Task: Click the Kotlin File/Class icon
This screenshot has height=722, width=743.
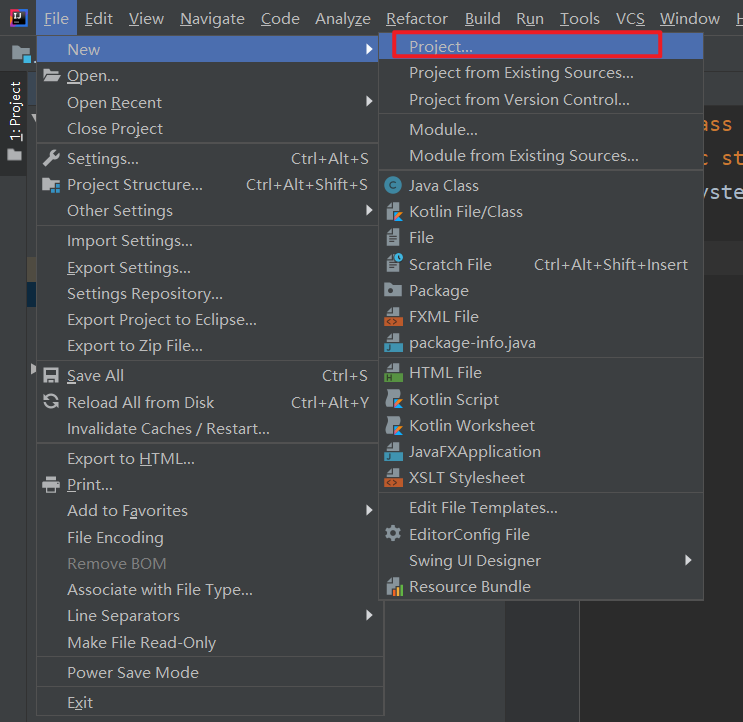Action: 394,212
